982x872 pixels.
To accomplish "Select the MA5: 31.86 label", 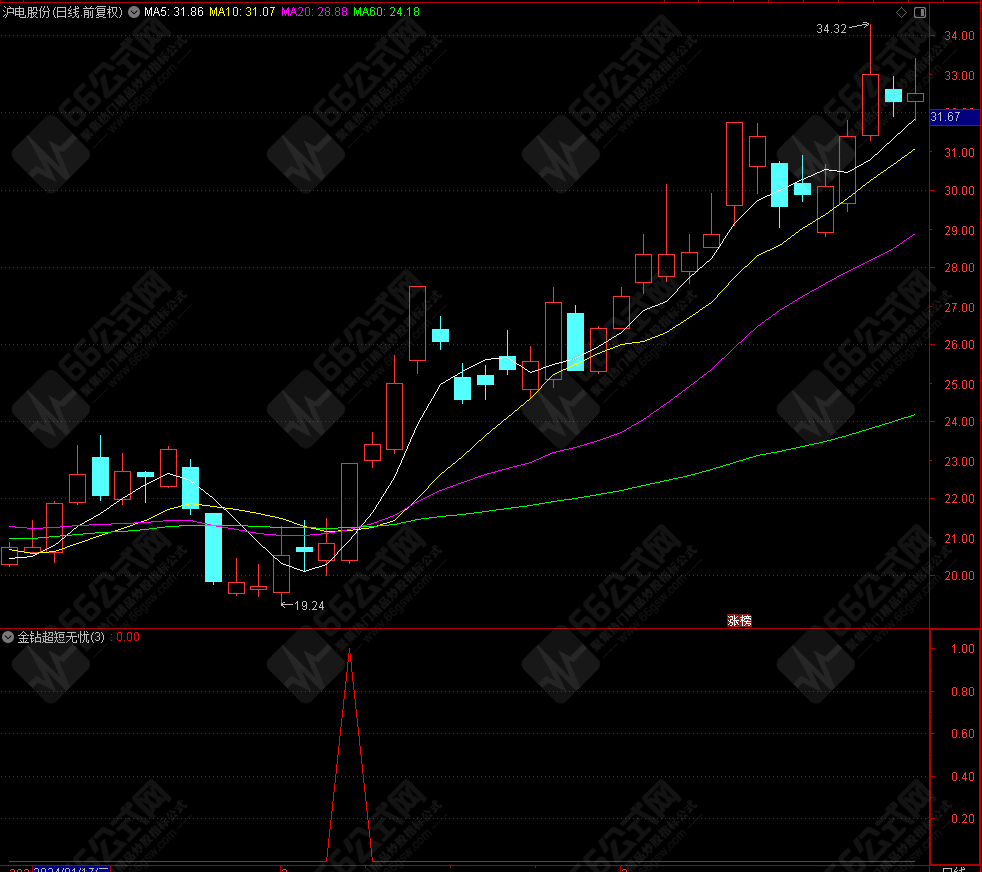I will tap(173, 12).
